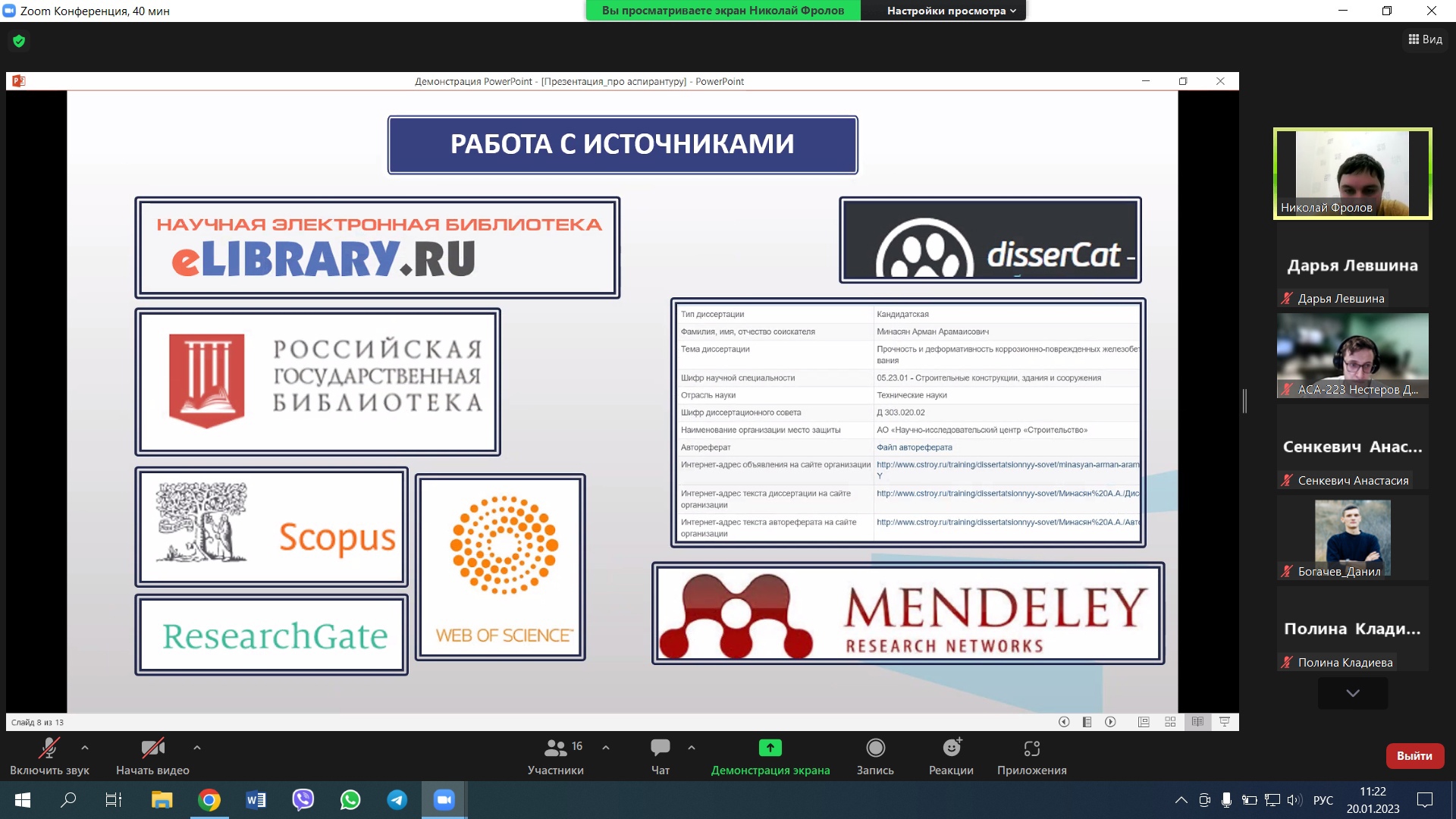Open the clock showing 11:22
The width and height of the screenshot is (1456, 819).
click(x=1373, y=800)
